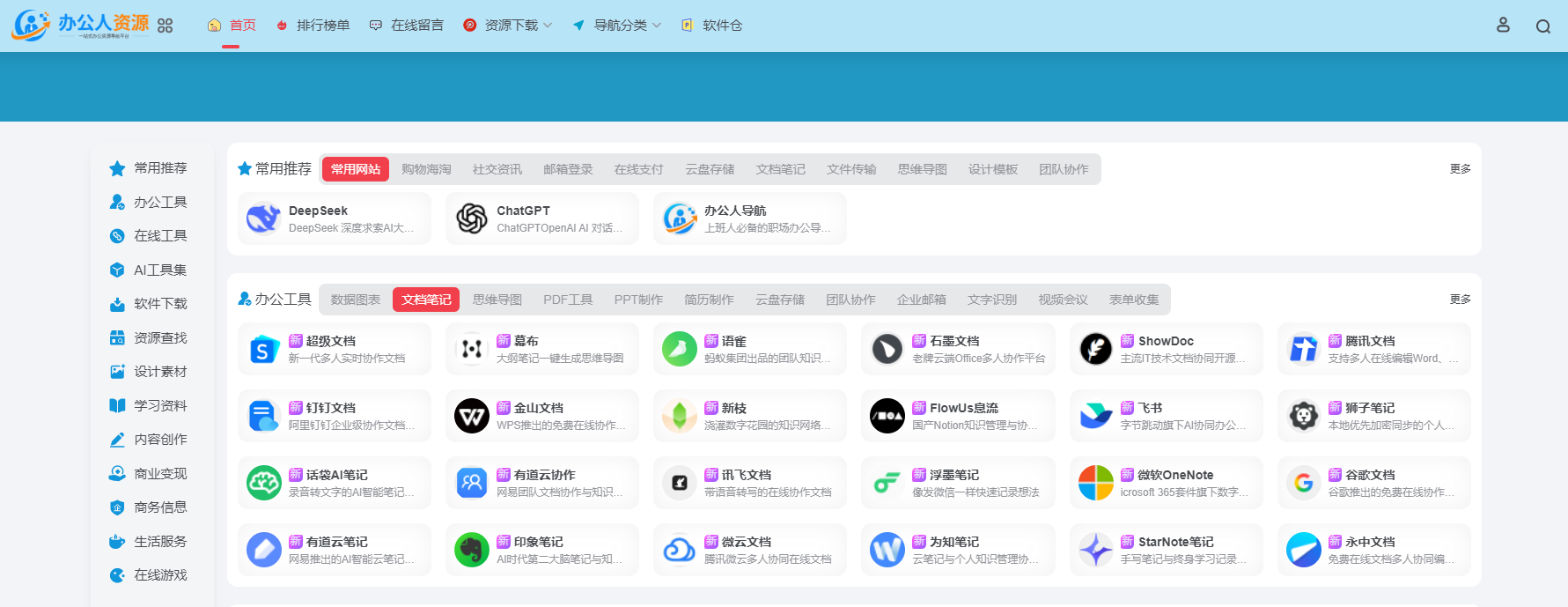
Task: Open the 谷歌文档 Google icon
Action: 1303,483
